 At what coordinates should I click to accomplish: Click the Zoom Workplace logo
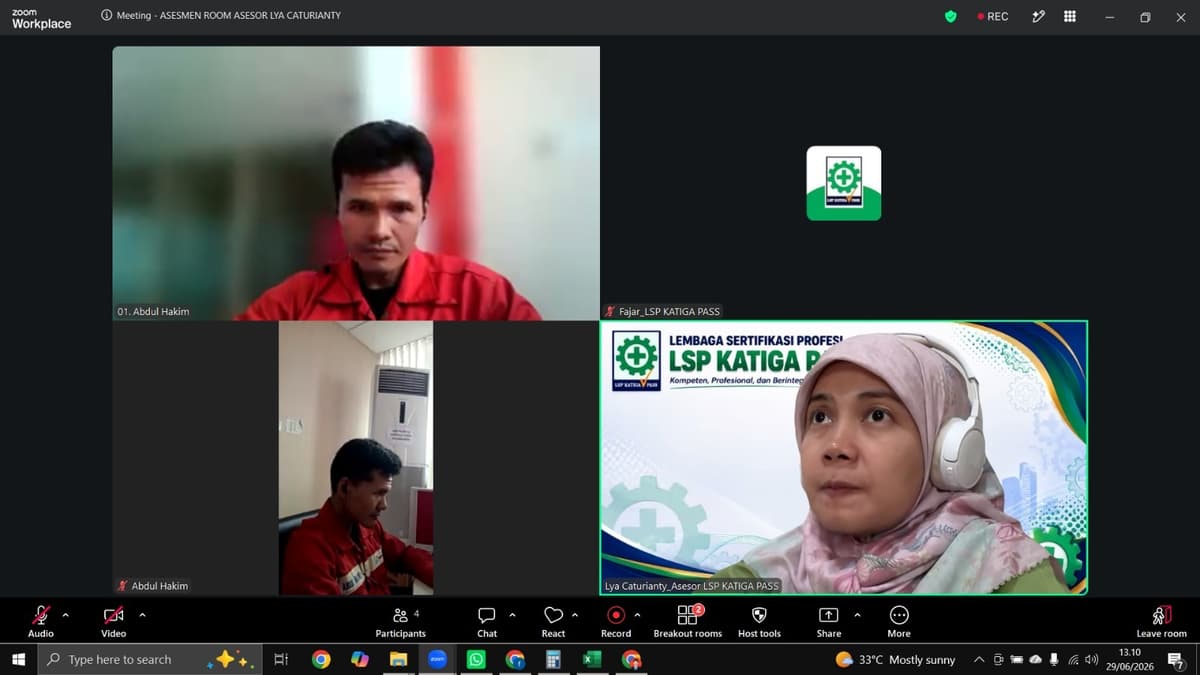(x=41, y=18)
